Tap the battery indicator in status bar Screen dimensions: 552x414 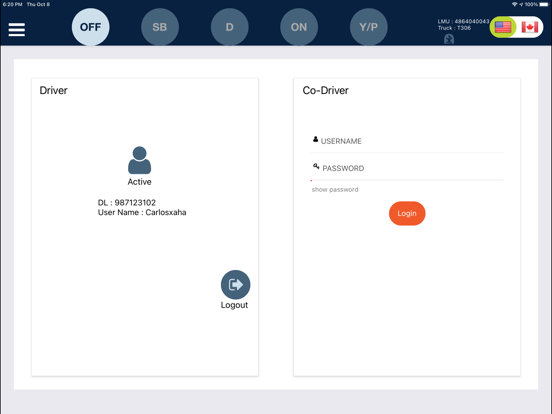click(x=544, y=4)
